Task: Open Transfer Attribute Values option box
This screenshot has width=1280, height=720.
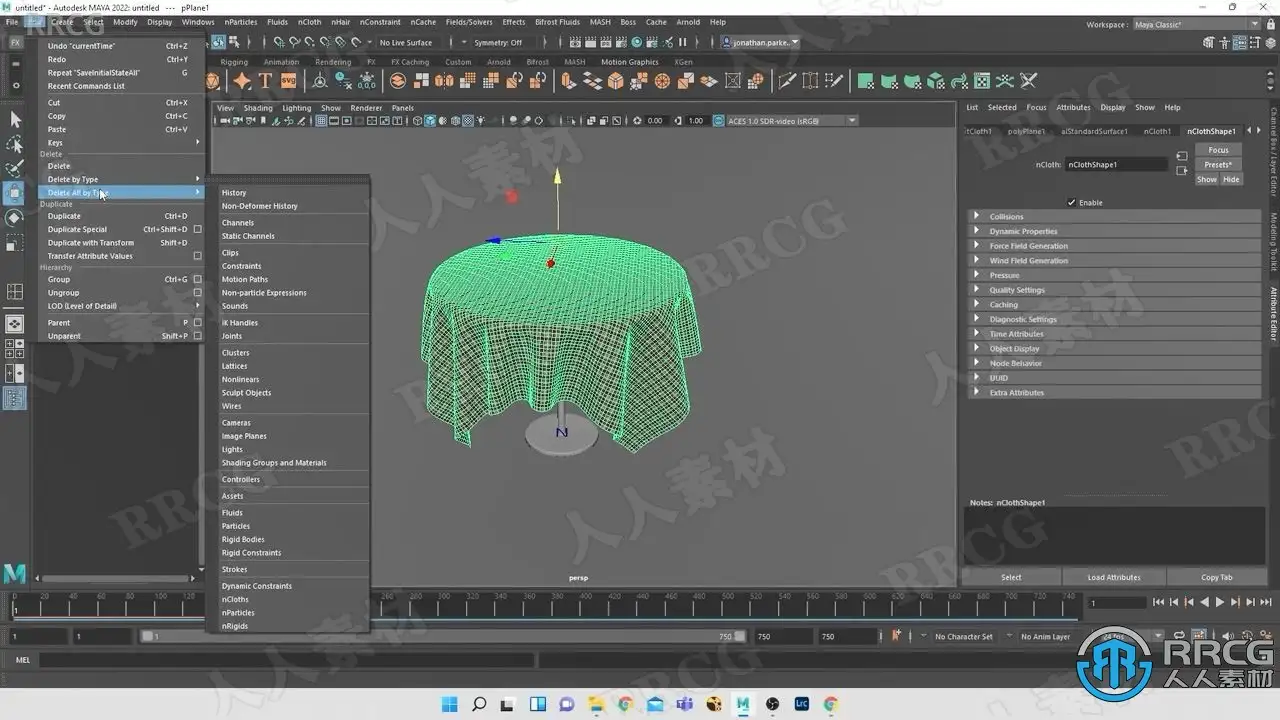Action: pos(197,256)
